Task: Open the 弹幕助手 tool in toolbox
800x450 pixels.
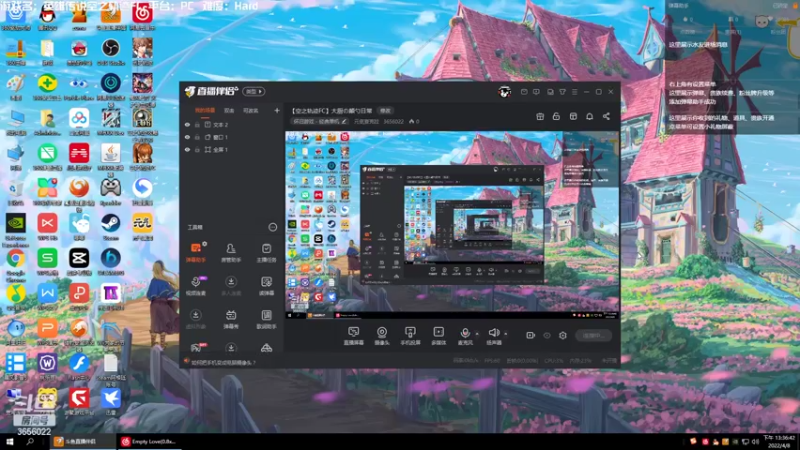Action: pyautogui.click(x=196, y=252)
